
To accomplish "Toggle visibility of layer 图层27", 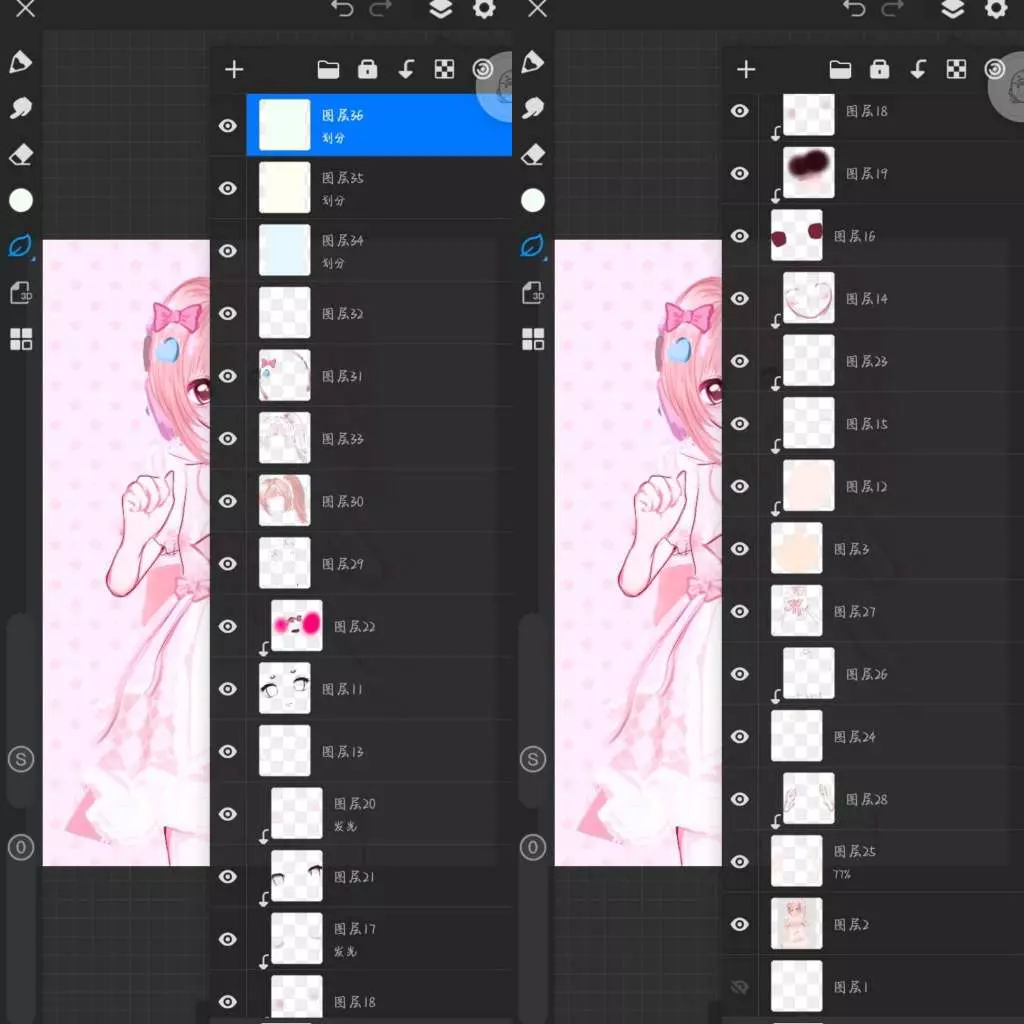I will point(739,611).
